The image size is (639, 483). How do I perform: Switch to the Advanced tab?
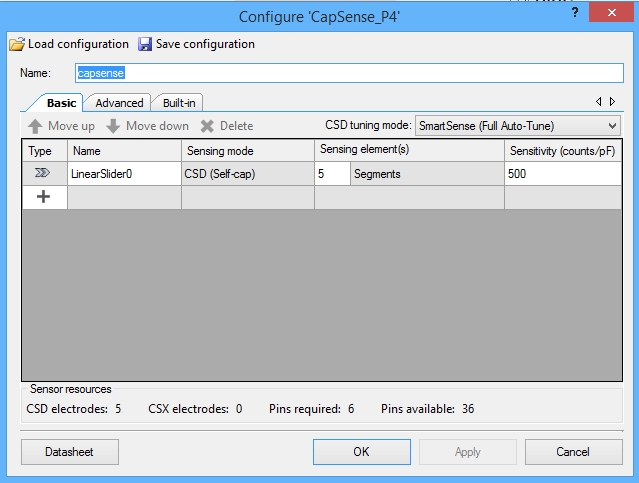click(x=119, y=103)
